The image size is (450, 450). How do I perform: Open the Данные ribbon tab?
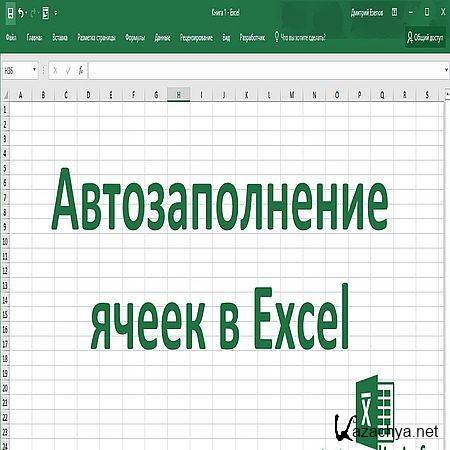point(162,37)
